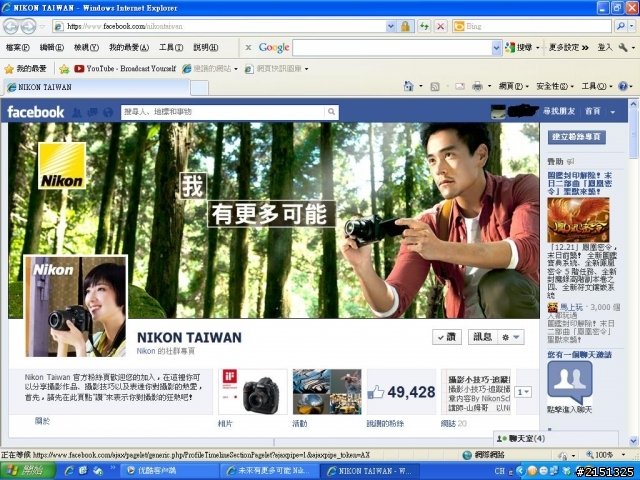Open the 安全性(S) command bar dropdown

555,86
